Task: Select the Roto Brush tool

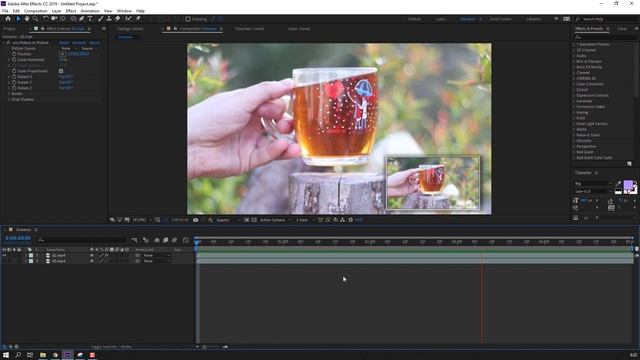Action: (x=129, y=19)
